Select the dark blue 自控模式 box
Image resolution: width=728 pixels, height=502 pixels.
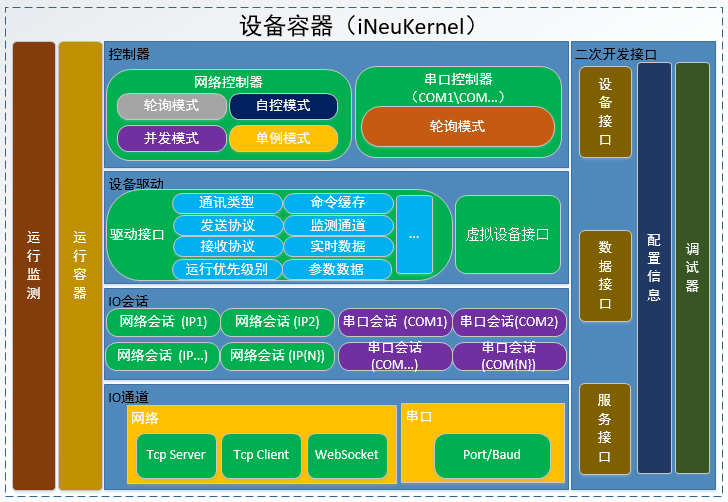tap(283, 106)
